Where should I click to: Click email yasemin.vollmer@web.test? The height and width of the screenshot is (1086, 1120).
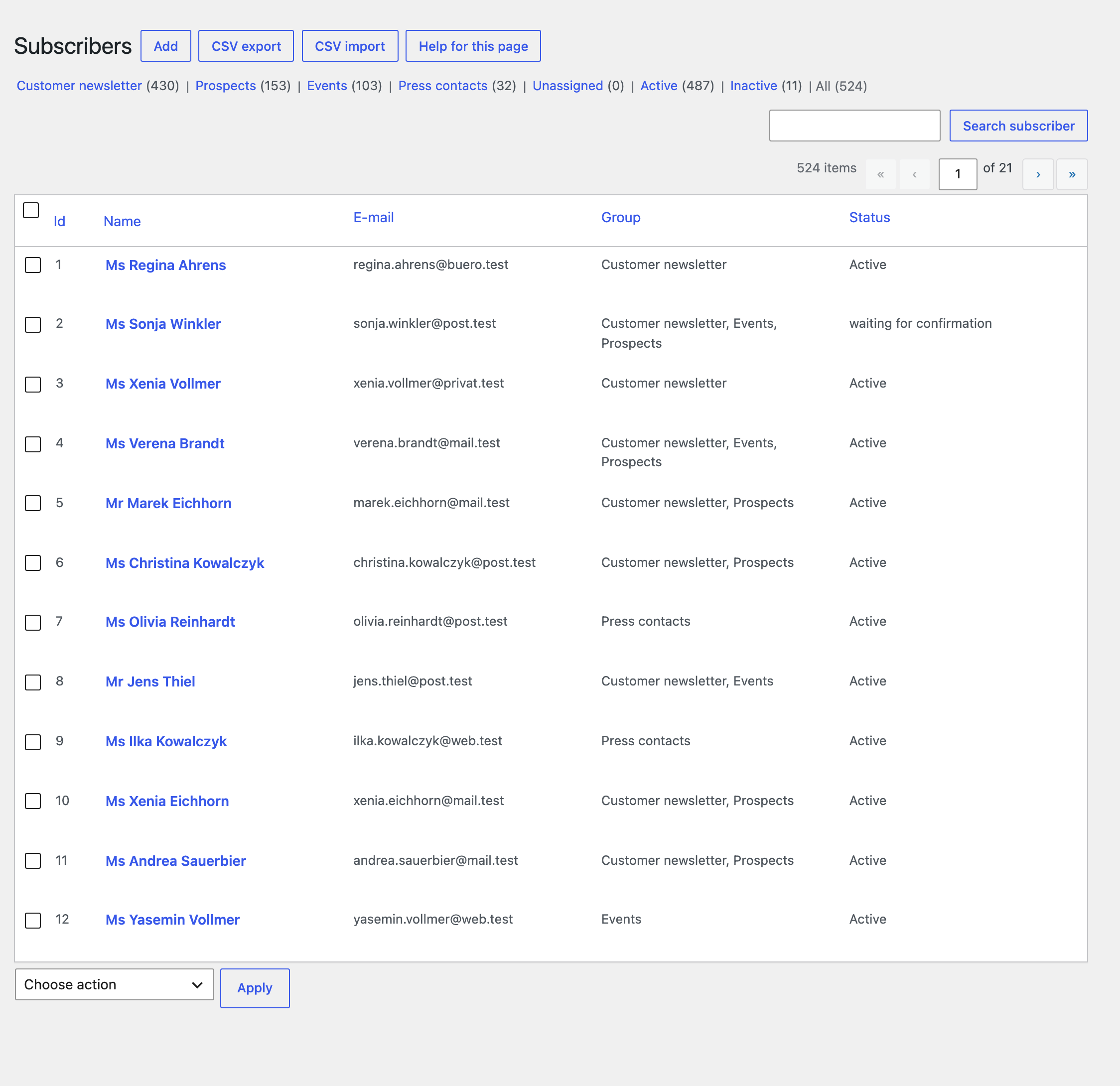(x=432, y=919)
